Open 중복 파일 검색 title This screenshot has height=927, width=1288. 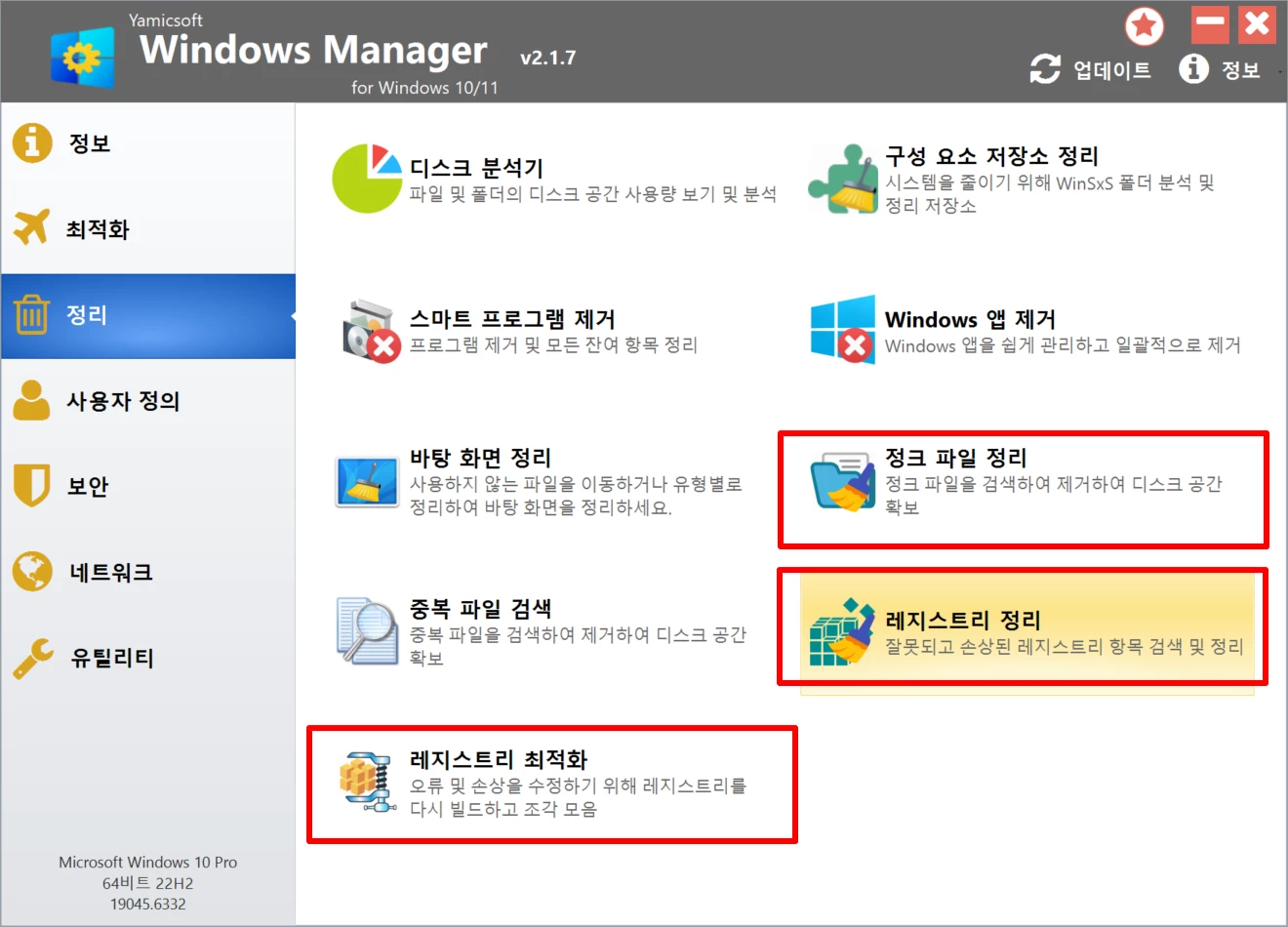[480, 609]
